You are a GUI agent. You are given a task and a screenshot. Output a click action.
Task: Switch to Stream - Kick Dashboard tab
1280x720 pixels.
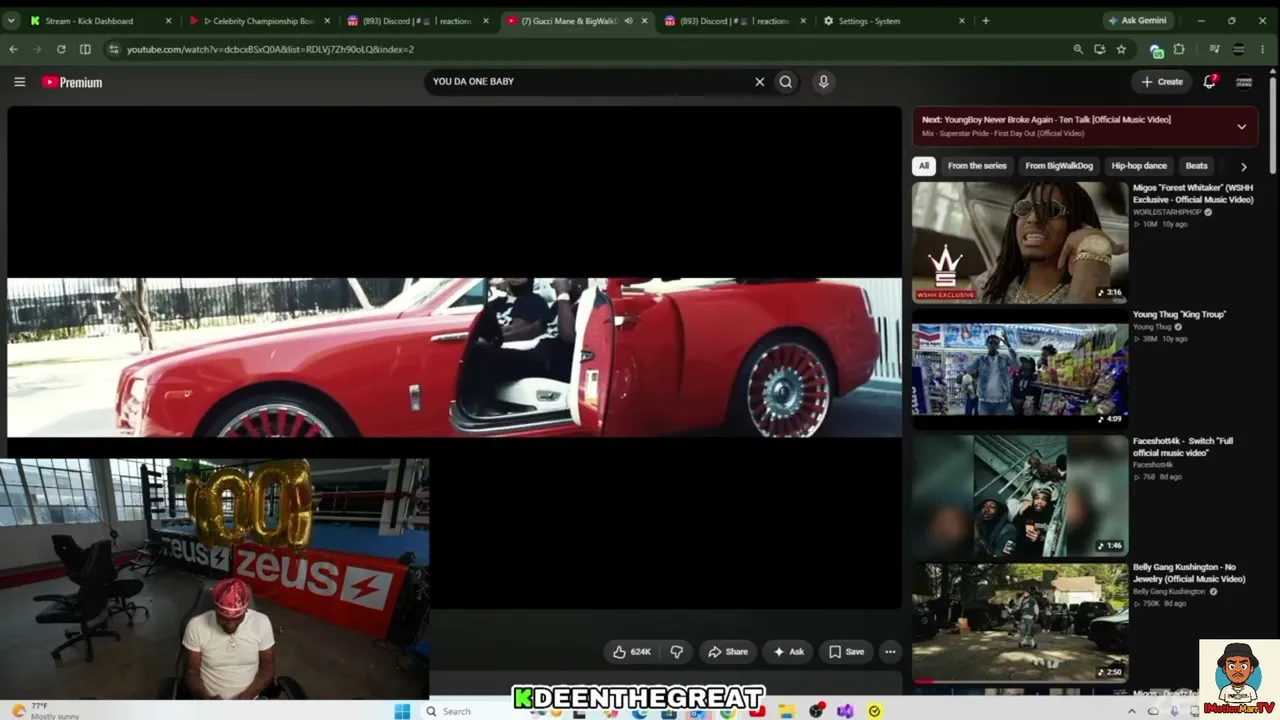coord(102,21)
